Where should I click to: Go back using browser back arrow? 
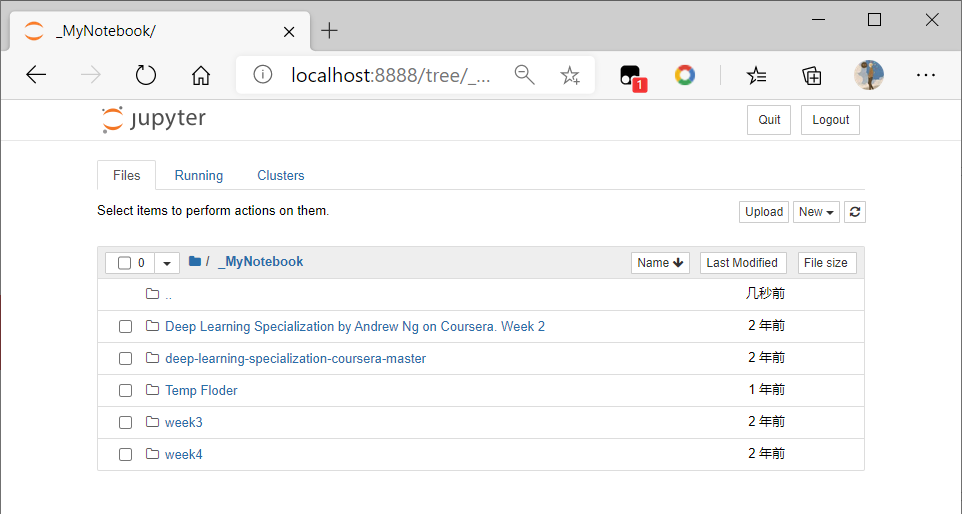pos(36,75)
